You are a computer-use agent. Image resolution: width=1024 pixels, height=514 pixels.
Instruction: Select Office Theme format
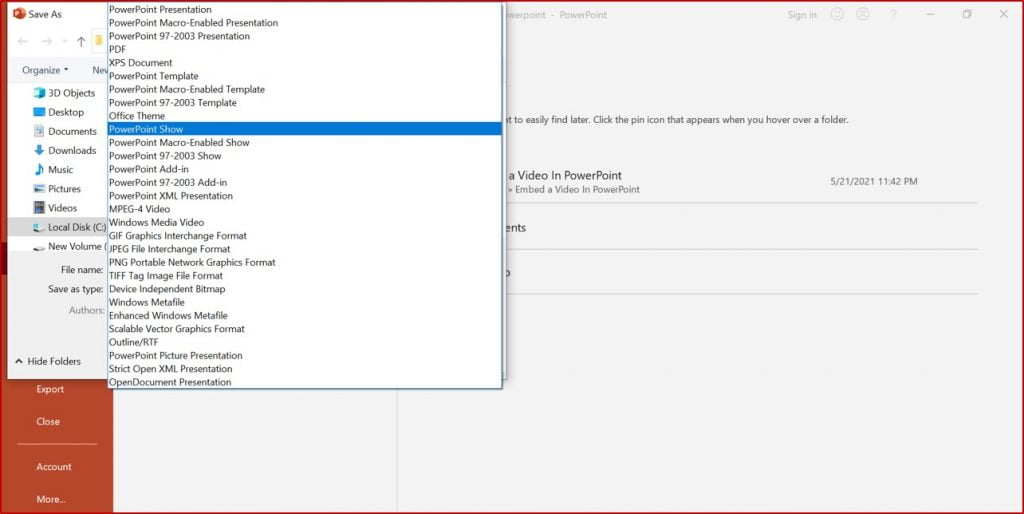click(x=304, y=116)
